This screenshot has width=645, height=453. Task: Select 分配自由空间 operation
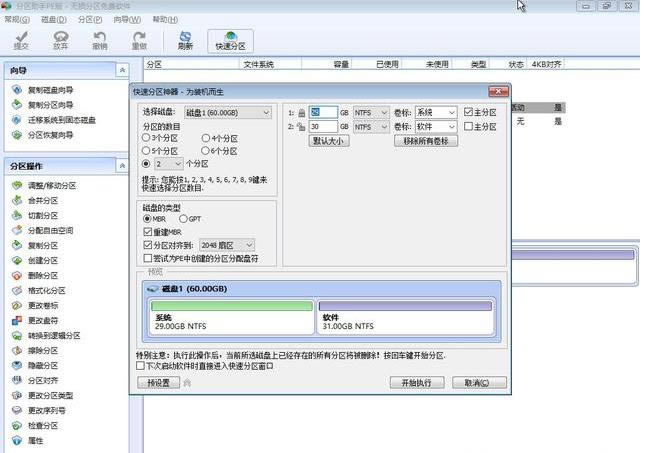[50, 230]
